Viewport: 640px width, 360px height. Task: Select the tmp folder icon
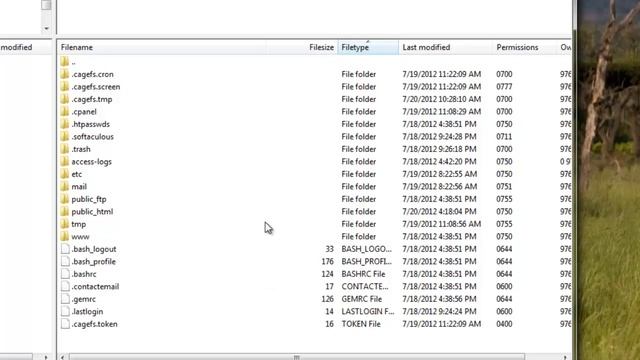click(x=64, y=224)
